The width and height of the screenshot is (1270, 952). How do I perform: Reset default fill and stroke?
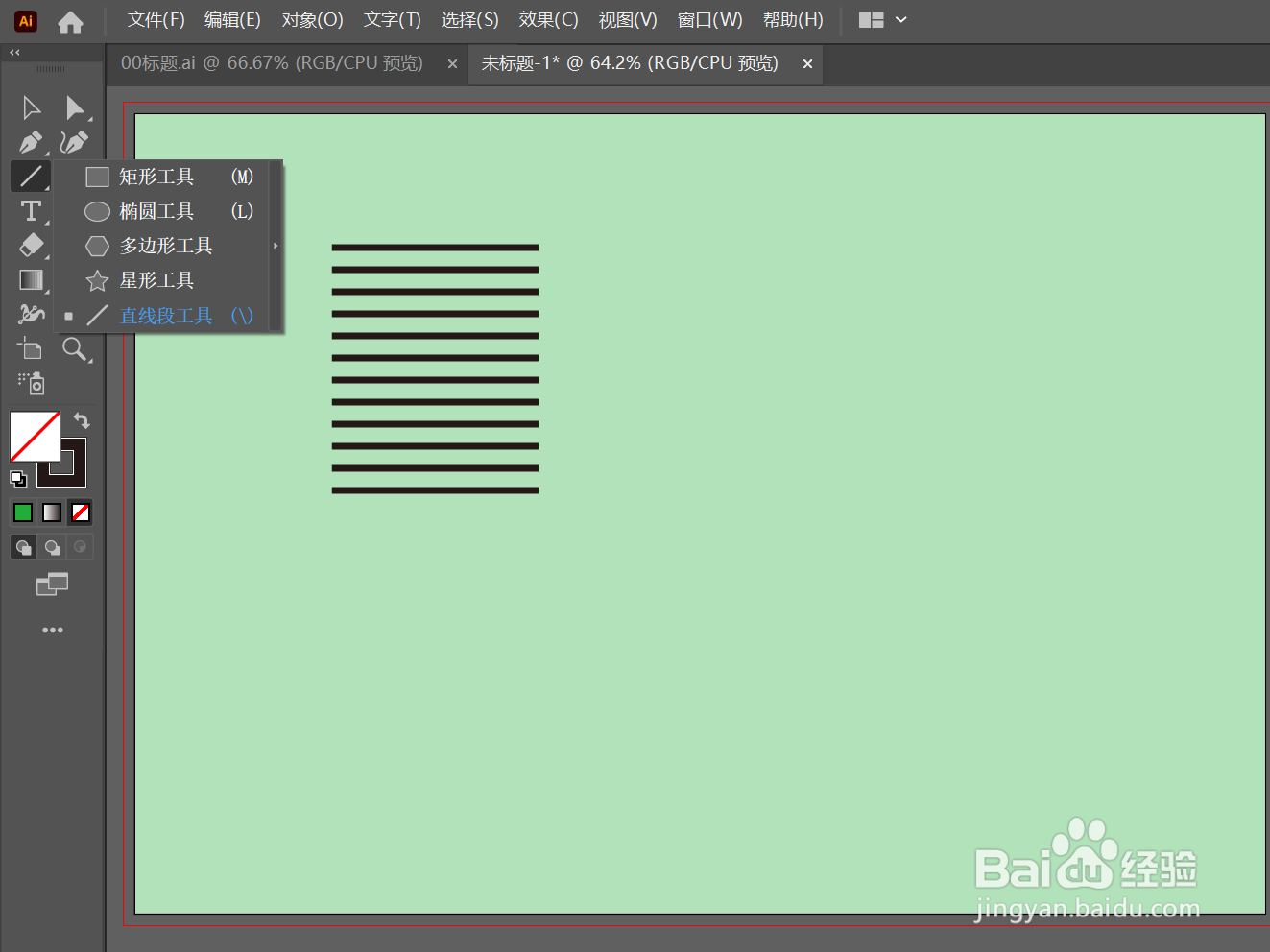18,478
